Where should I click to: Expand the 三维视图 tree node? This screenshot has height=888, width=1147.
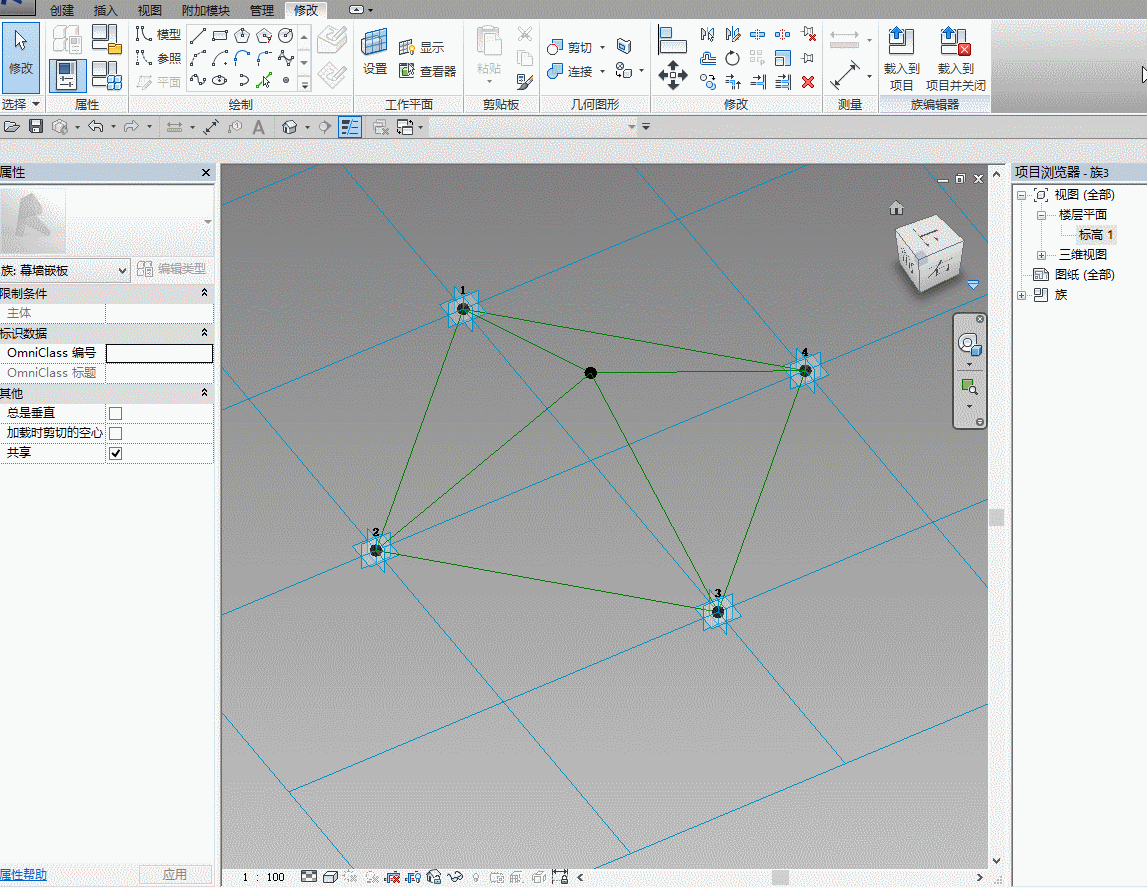[x=1042, y=255]
